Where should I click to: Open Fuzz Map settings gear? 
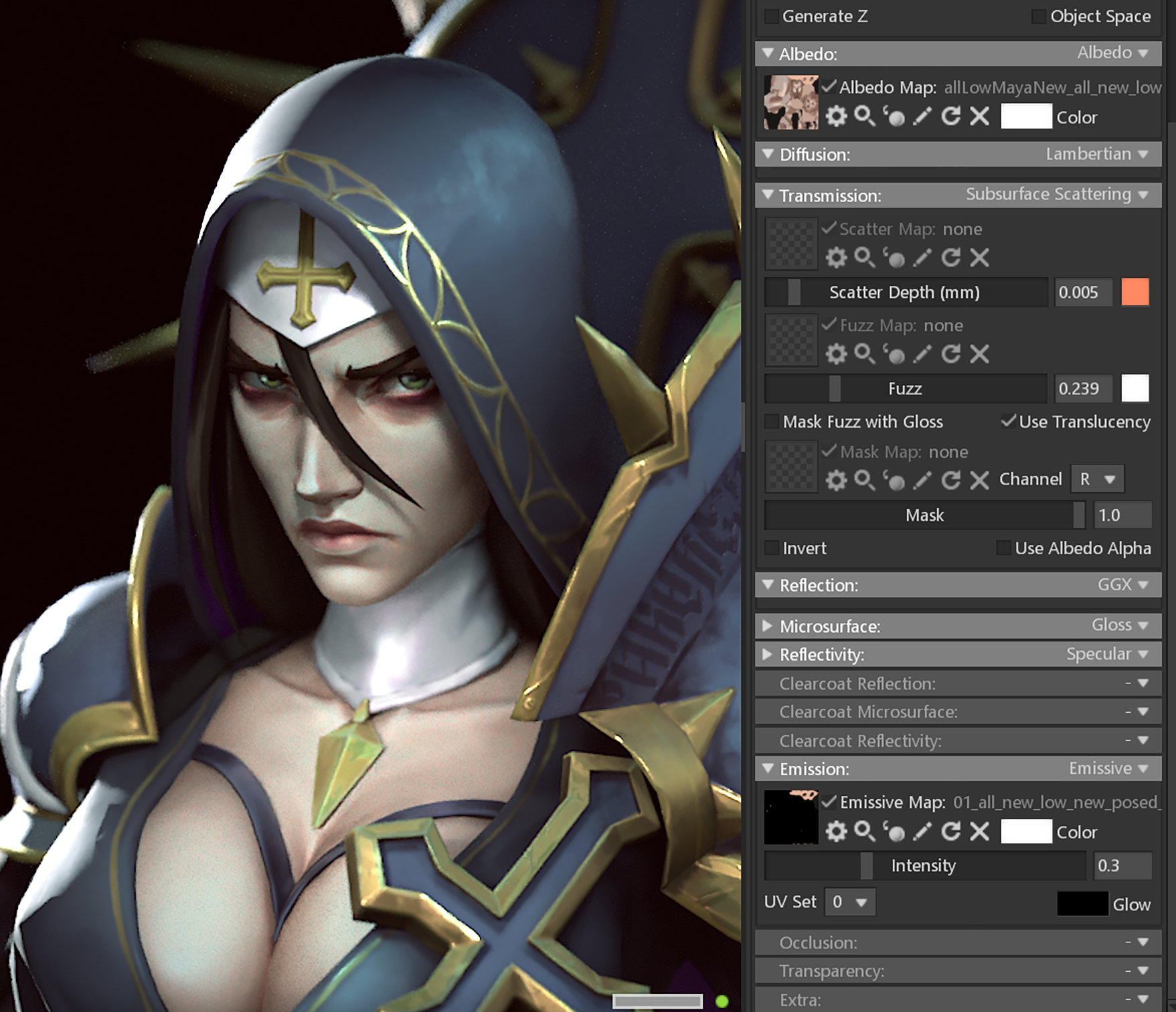click(836, 354)
